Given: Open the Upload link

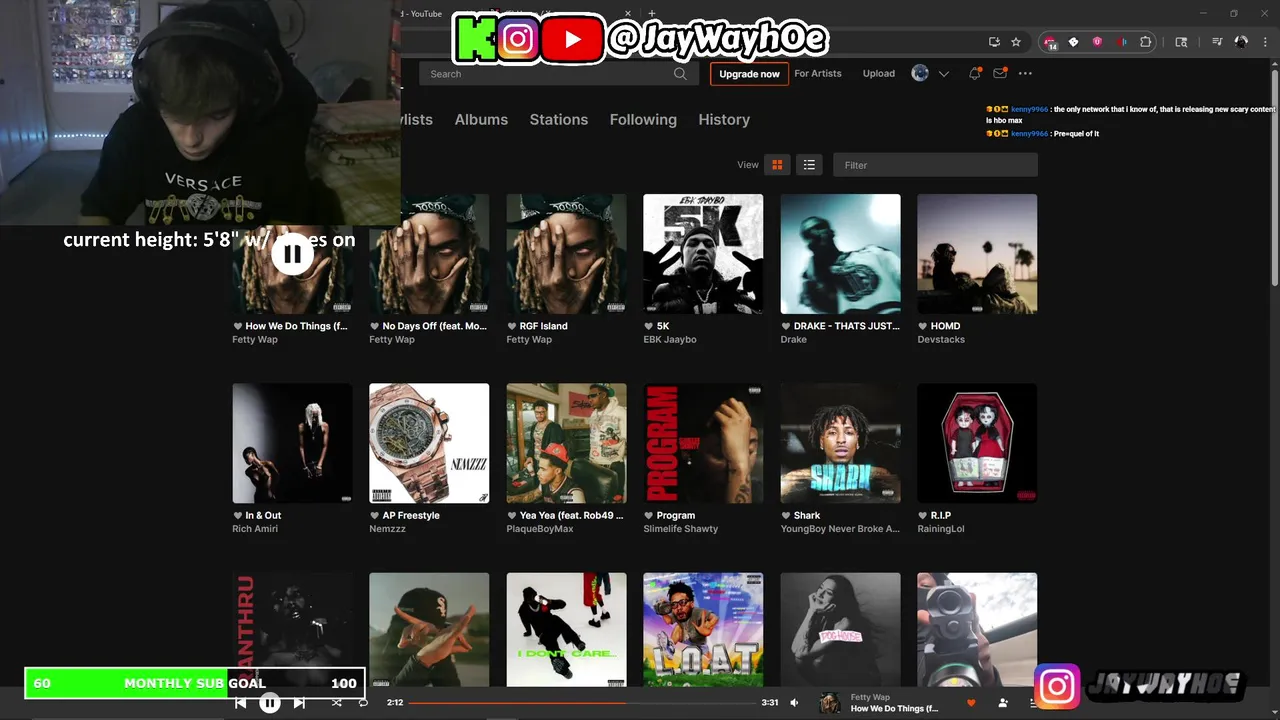Looking at the screenshot, I should 879,73.
